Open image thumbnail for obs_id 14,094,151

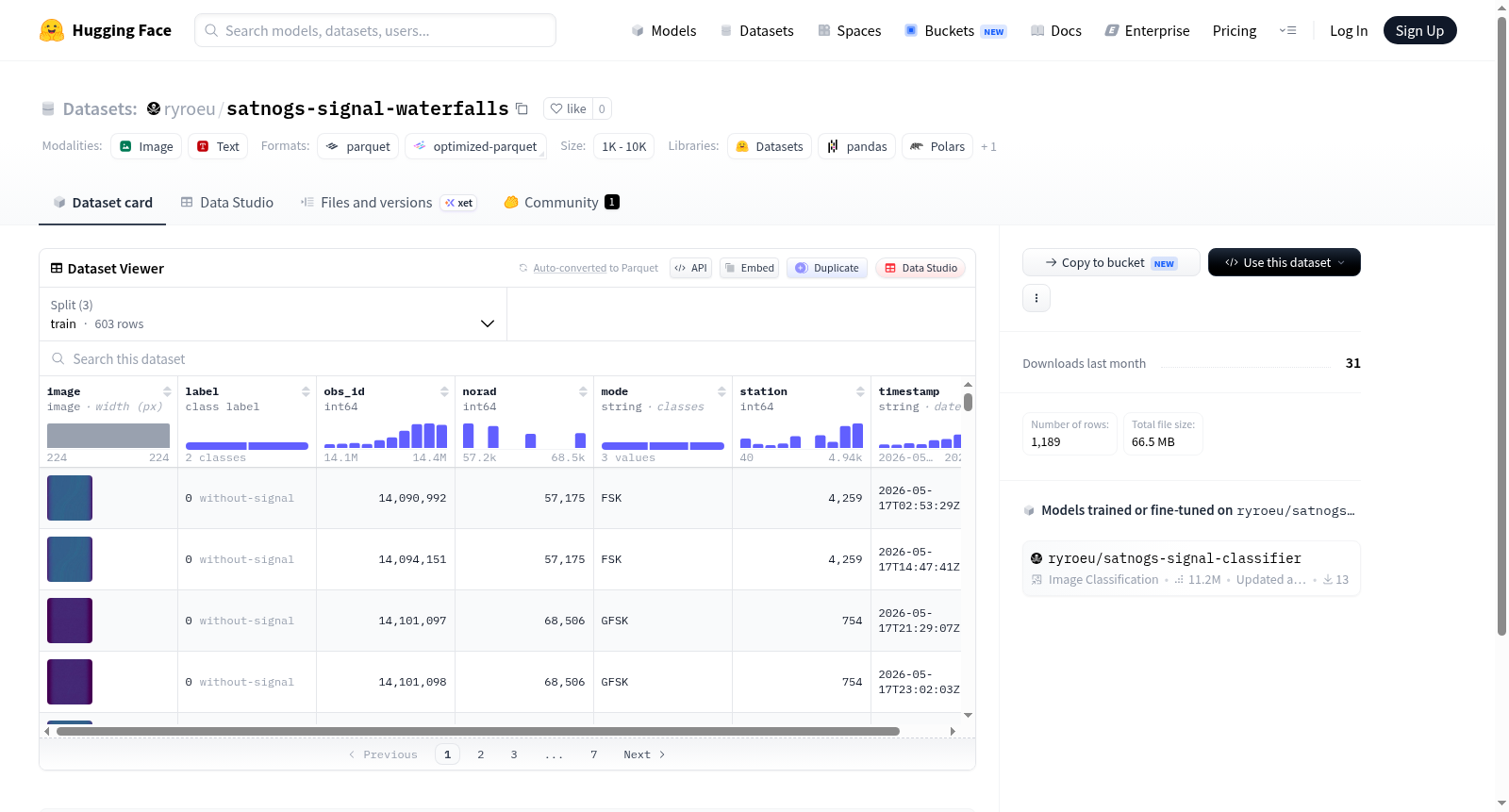pos(70,559)
